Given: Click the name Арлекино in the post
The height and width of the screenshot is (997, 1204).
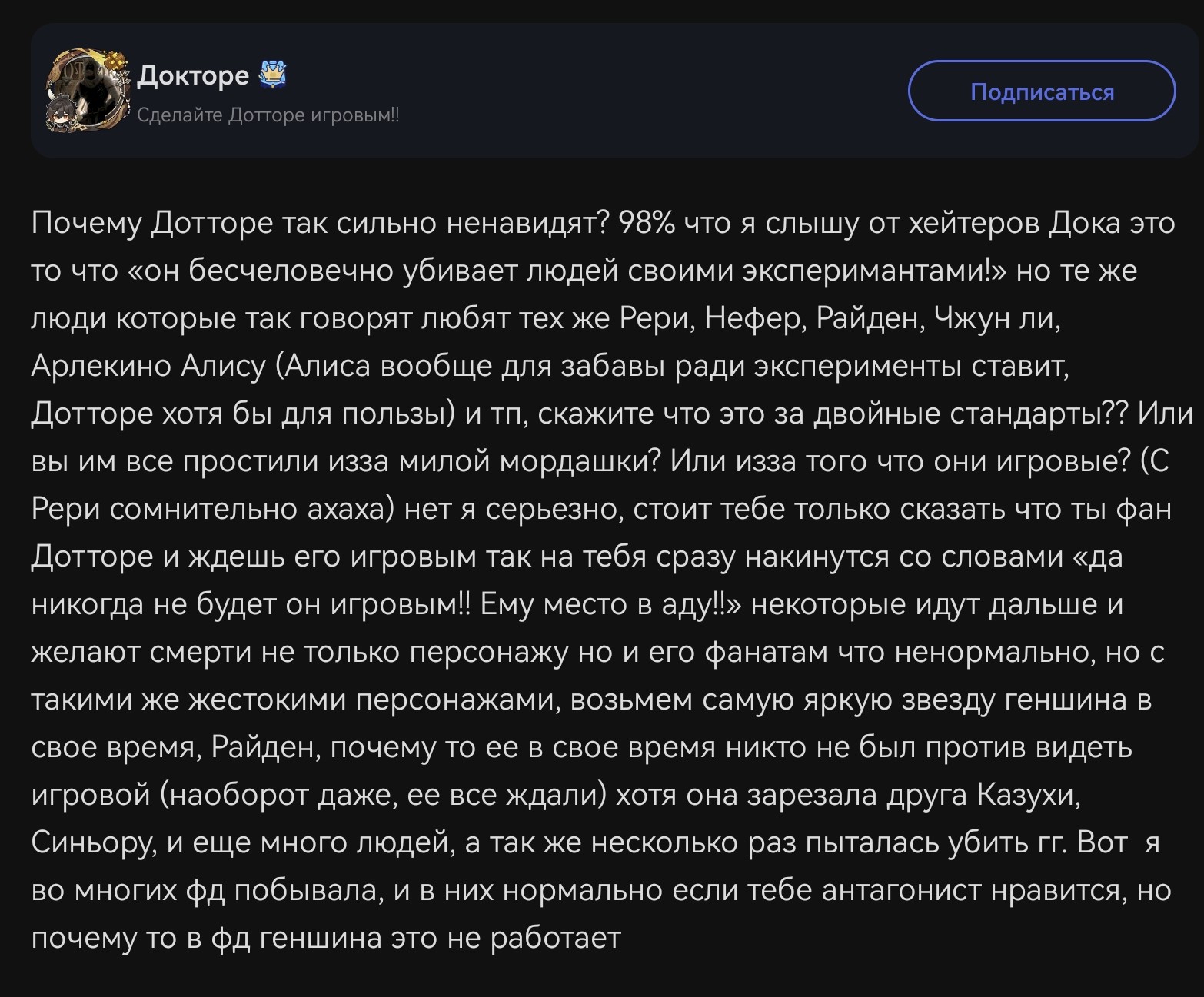Looking at the screenshot, I should [x=101, y=366].
